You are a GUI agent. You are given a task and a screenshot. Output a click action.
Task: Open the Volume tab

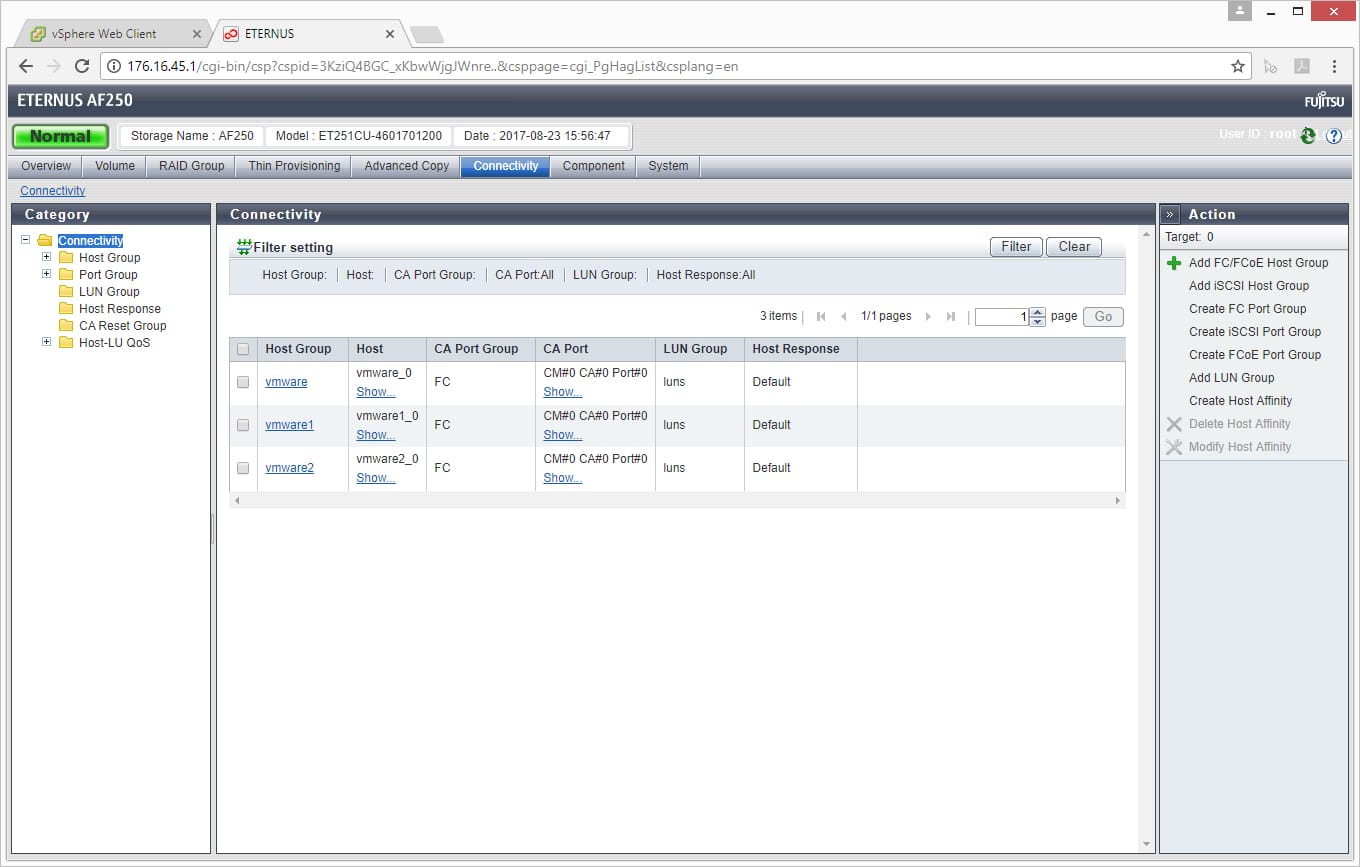click(x=115, y=166)
